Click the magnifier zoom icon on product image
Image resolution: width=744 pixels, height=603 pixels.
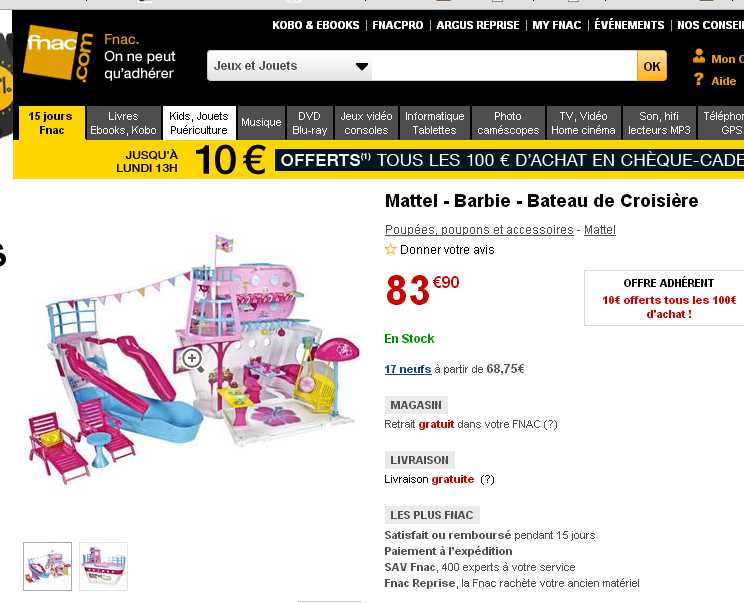tap(193, 358)
